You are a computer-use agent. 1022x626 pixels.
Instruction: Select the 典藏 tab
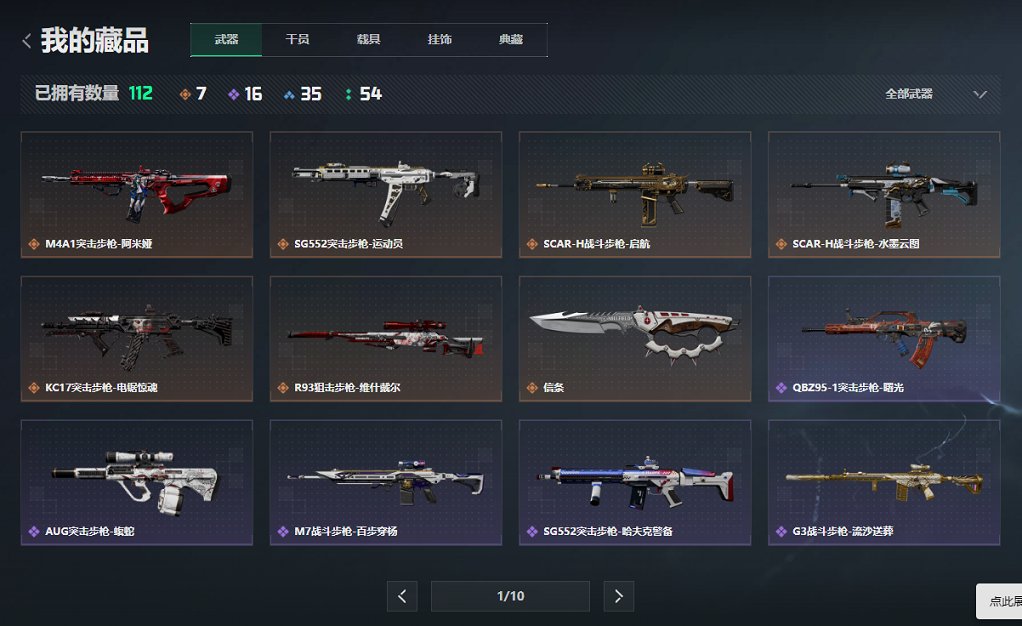(511, 40)
